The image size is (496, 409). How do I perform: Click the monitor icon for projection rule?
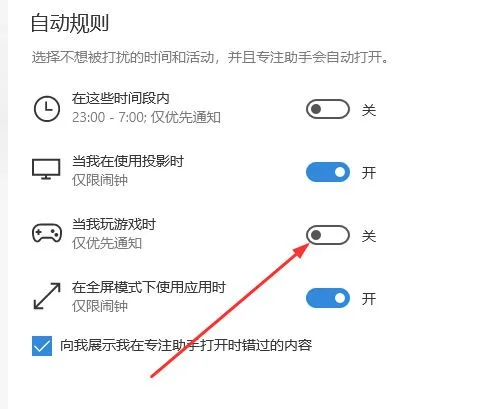[46, 169]
